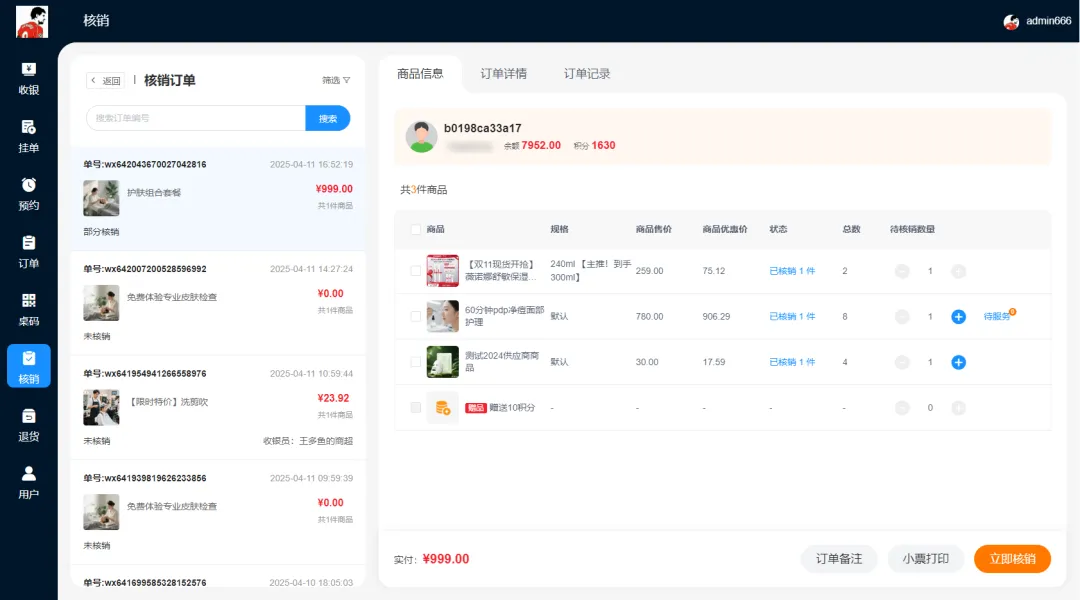The height and width of the screenshot is (600, 1080).
Task: Increase quantity for 测试2024供应商商品
Action: pos(958,362)
